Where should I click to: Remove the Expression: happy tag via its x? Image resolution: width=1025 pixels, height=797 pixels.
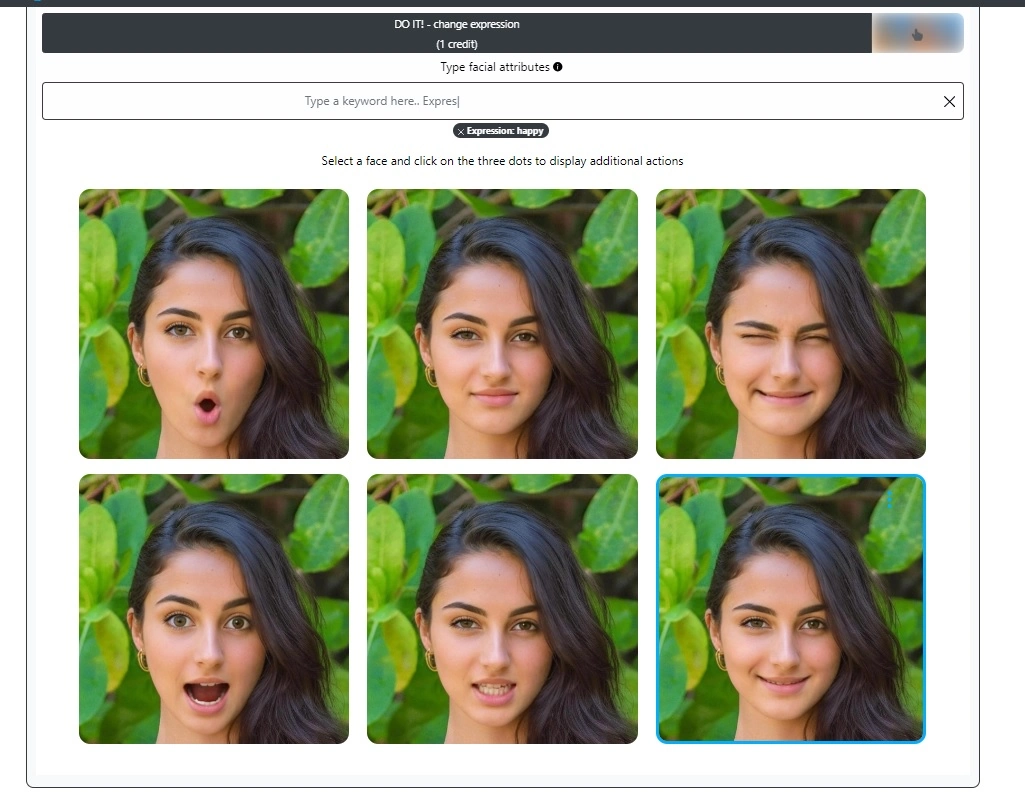click(x=460, y=131)
